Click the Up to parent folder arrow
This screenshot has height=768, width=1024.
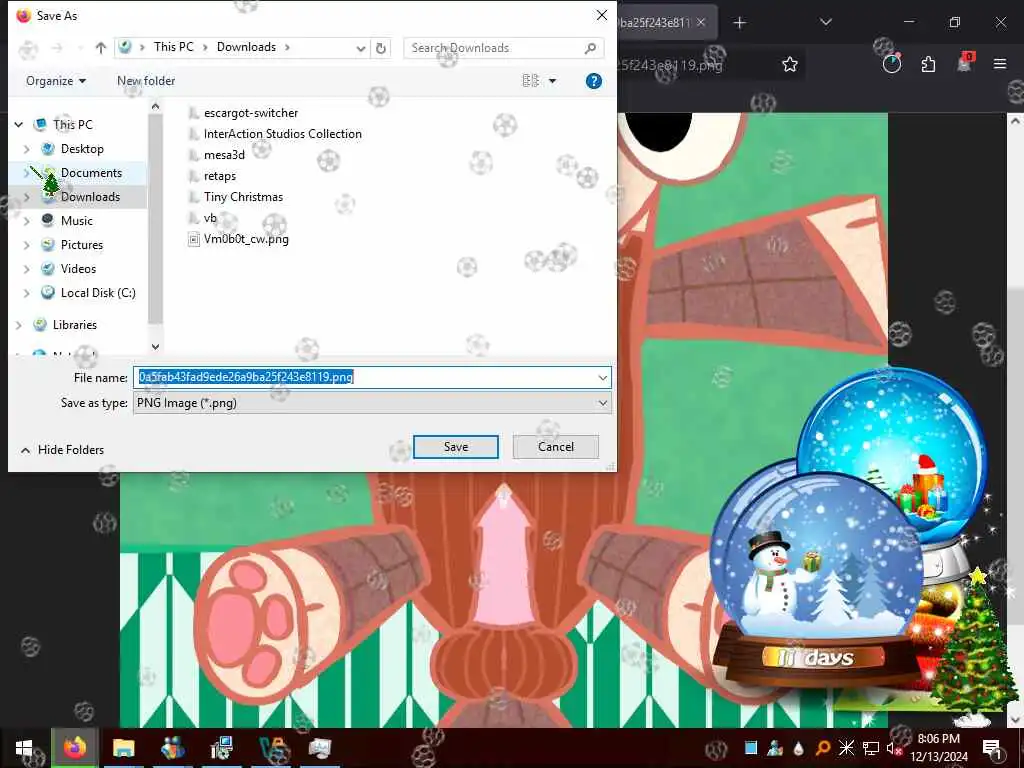click(x=101, y=48)
